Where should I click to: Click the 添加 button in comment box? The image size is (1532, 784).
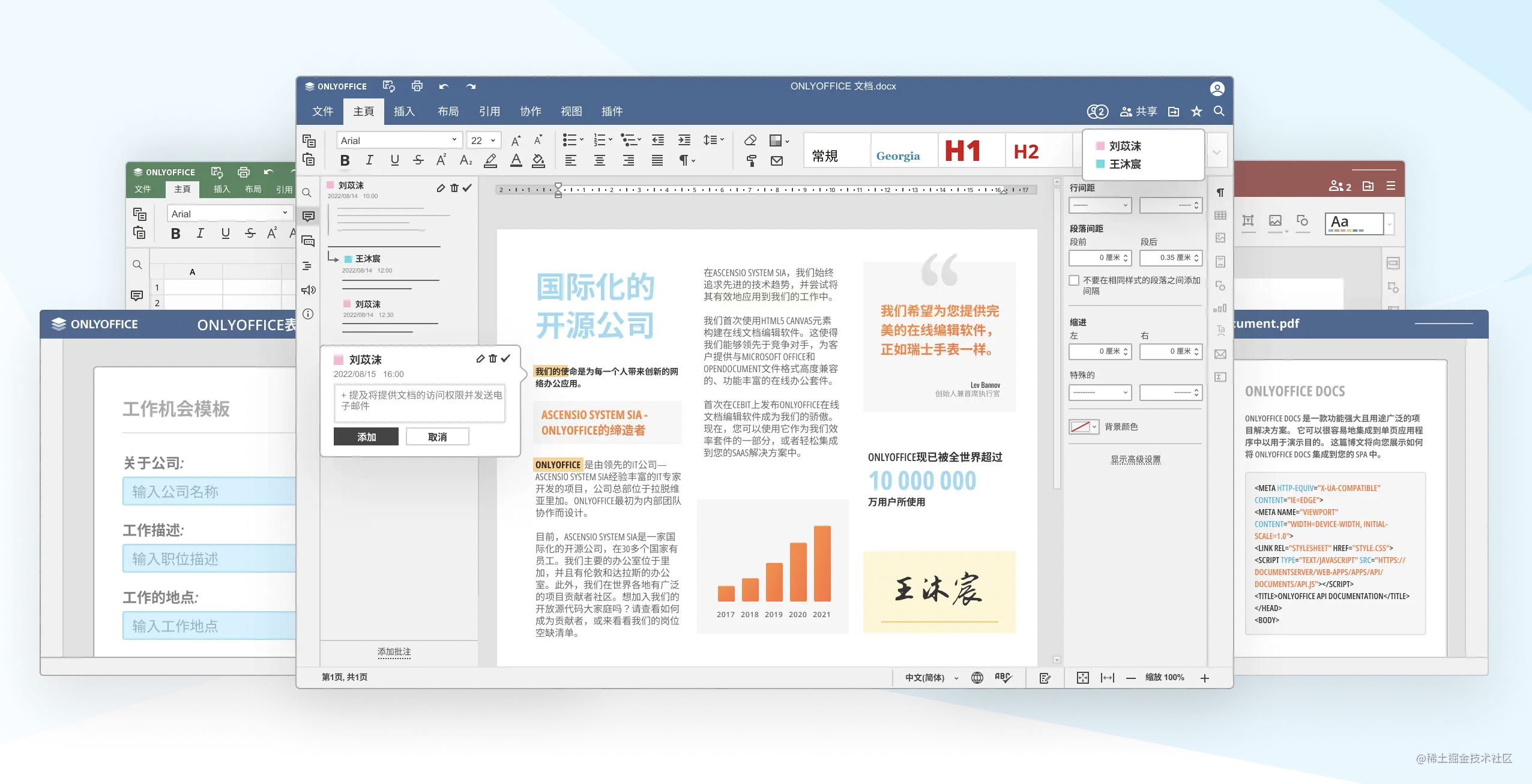pyautogui.click(x=366, y=436)
